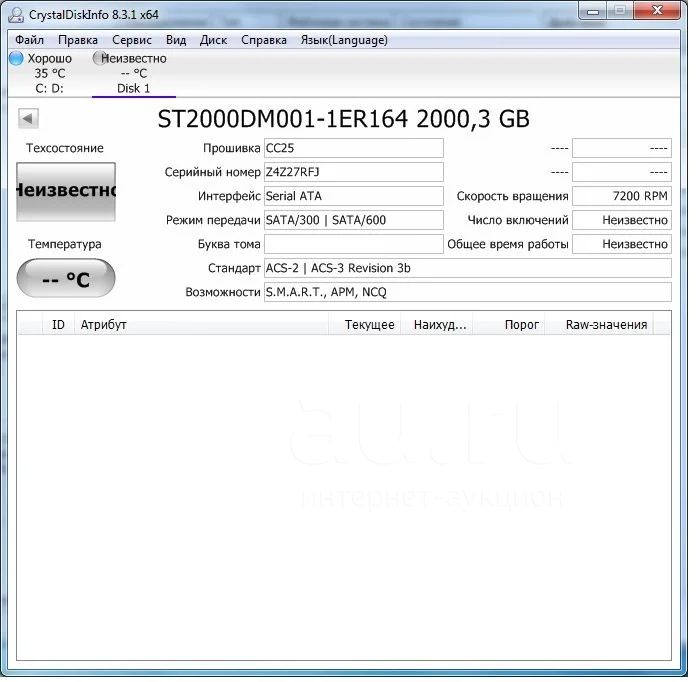Click the Серийный номер label

tap(212, 172)
